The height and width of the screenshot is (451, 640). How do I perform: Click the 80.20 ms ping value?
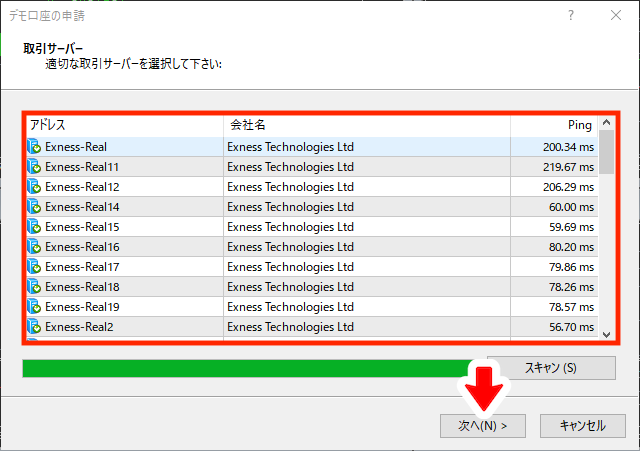571,247
